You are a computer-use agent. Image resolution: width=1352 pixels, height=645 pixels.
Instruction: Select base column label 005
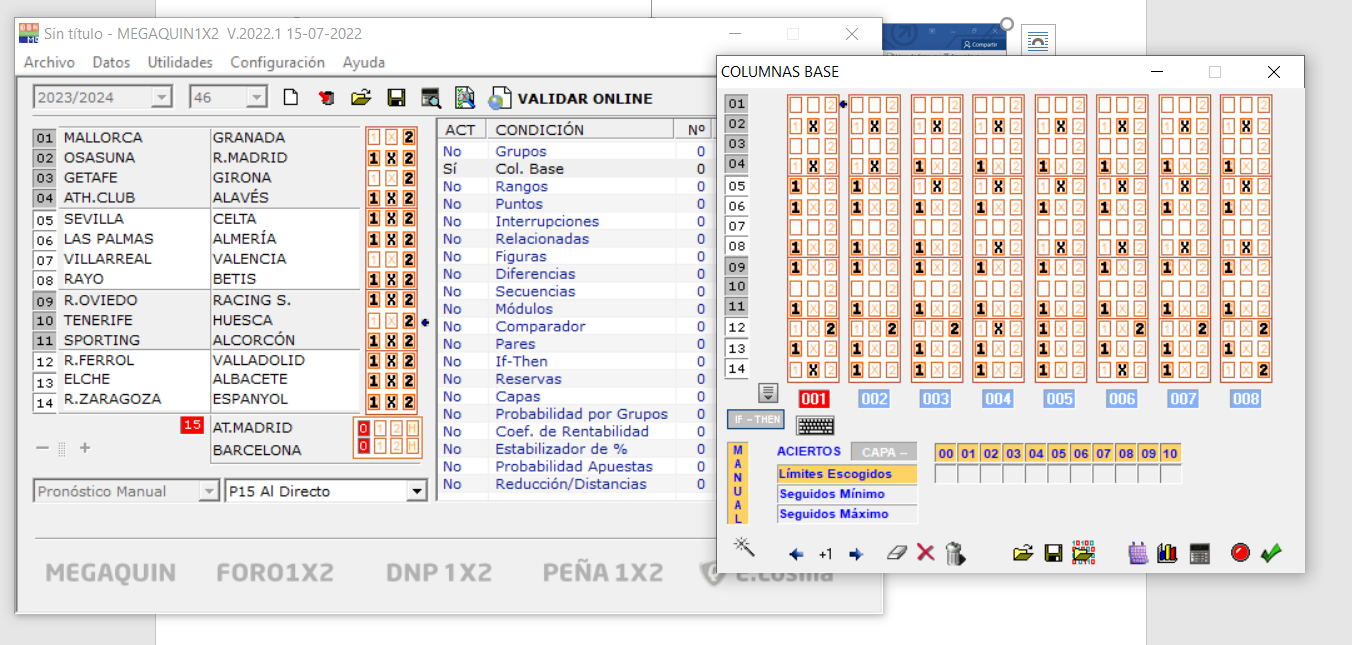[x=1060, y=399]
